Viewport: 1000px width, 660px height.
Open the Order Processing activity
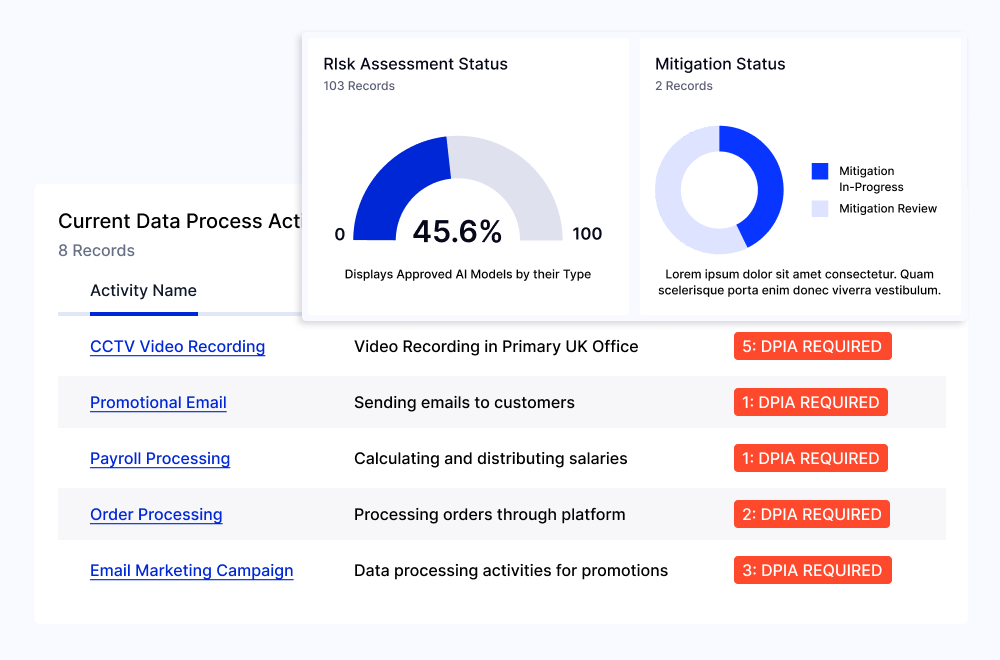[156, 514]
